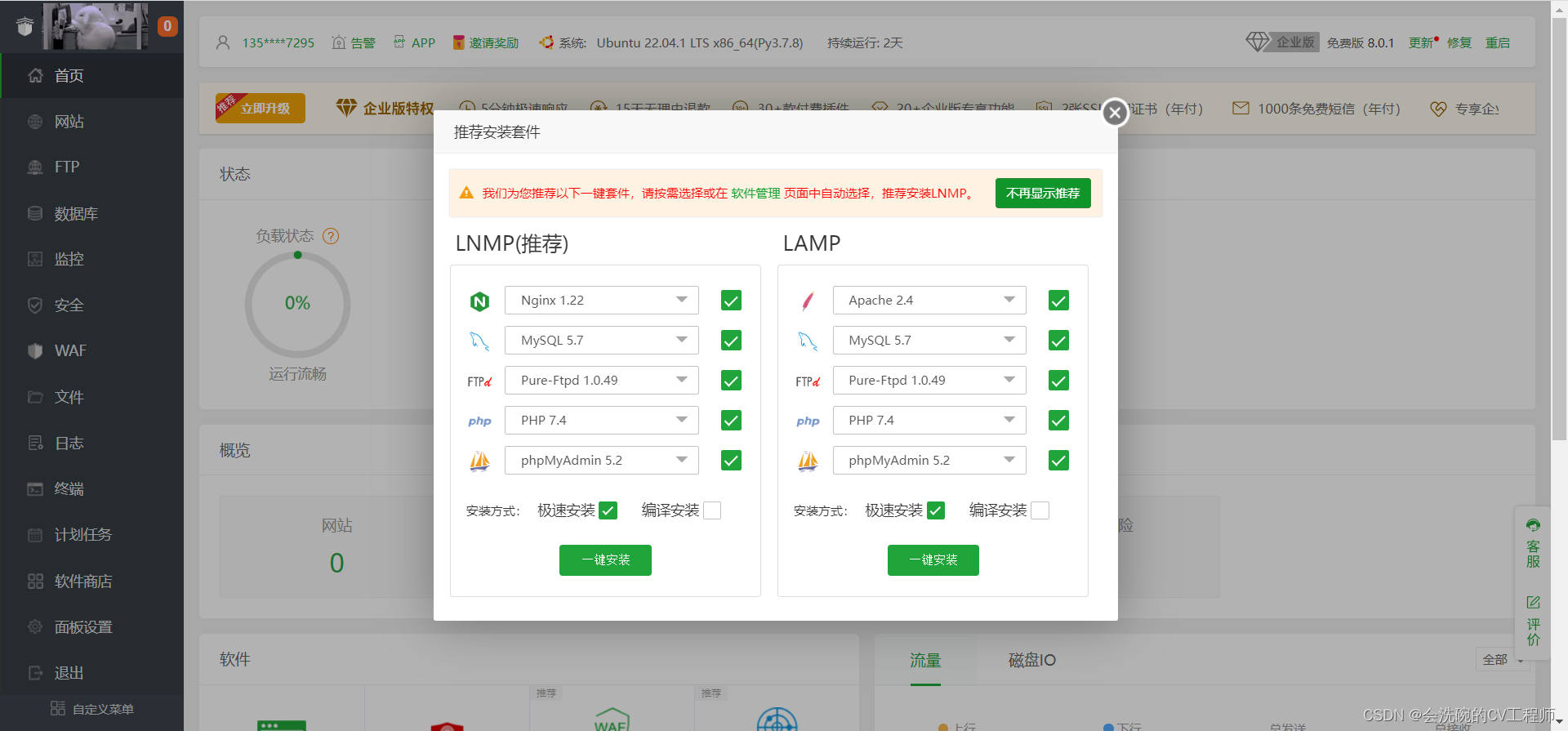Click the phpMyAdmin sailboat icon in LAMP
1568x731 pixels.
808,461
